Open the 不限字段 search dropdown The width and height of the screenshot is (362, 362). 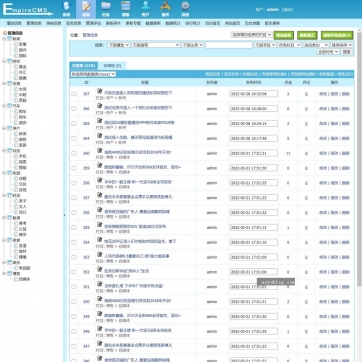click(265, 45)
